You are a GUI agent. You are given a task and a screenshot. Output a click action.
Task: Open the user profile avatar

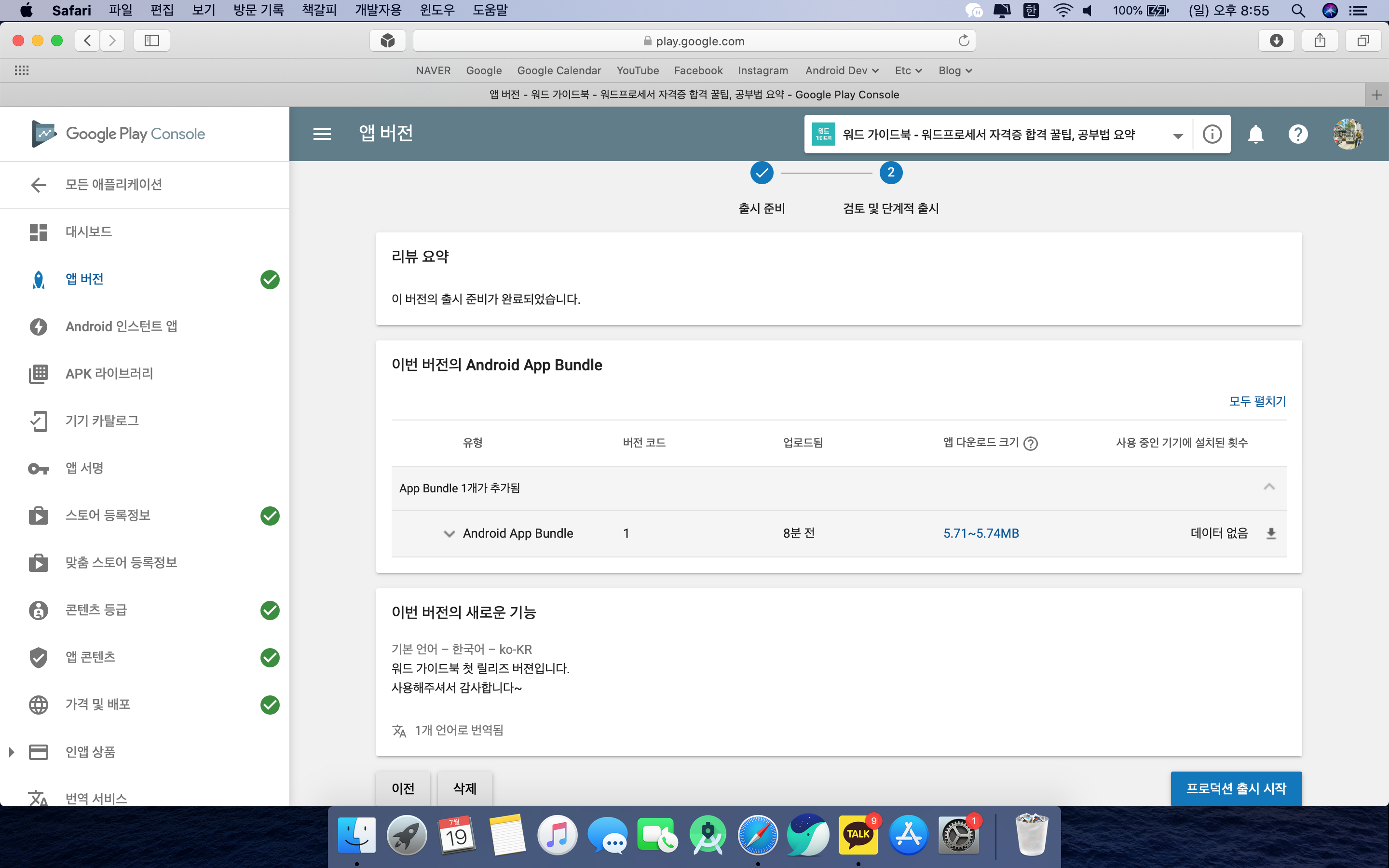(1347, 135)
